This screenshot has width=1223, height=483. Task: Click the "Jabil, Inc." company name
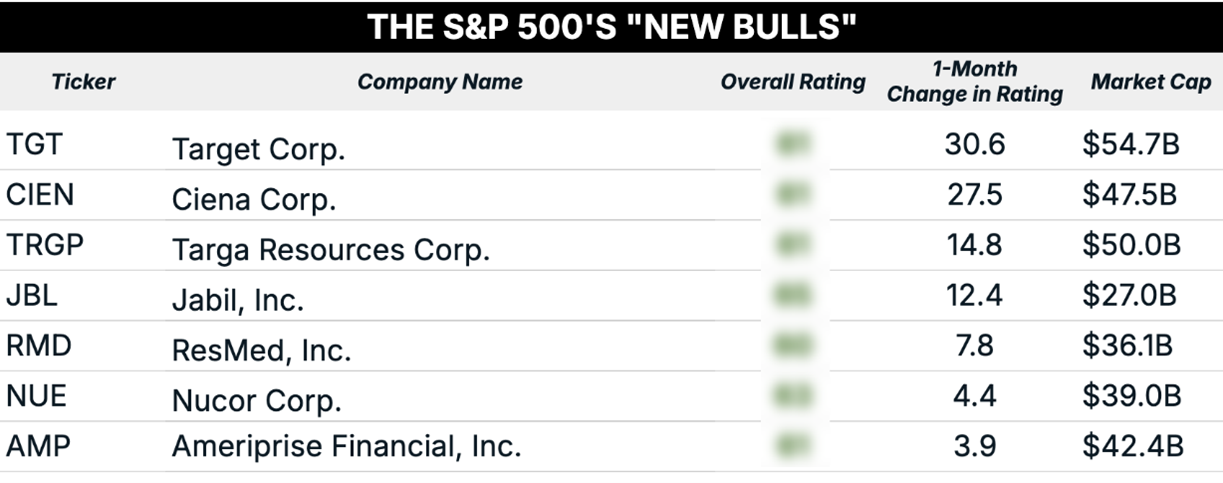pyautogui.click(x=238, y=299)
